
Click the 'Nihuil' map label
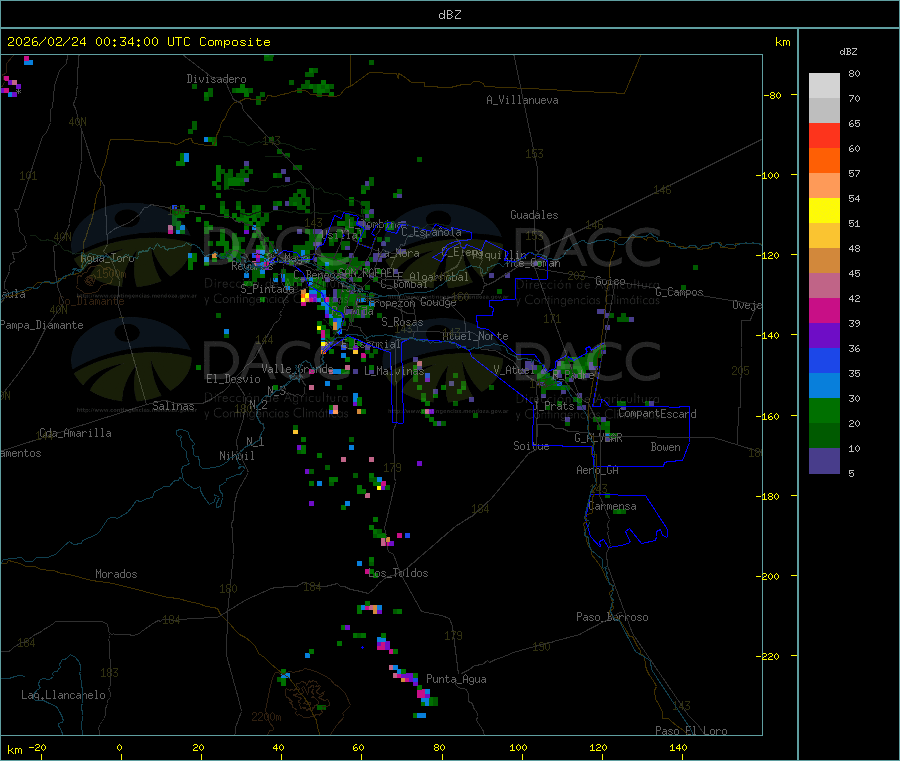237,456
